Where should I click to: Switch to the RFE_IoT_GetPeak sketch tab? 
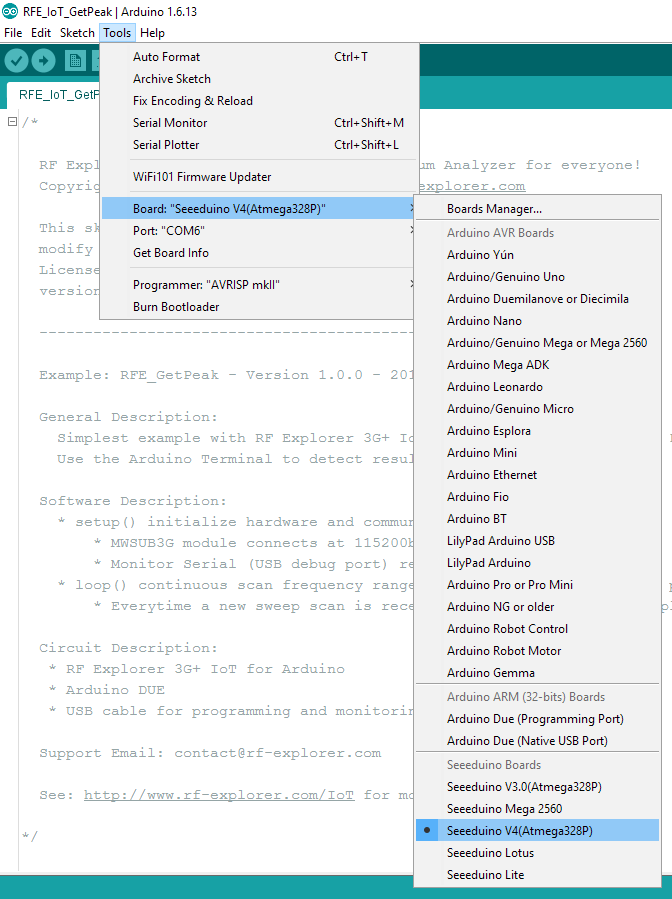pos(54,95)
